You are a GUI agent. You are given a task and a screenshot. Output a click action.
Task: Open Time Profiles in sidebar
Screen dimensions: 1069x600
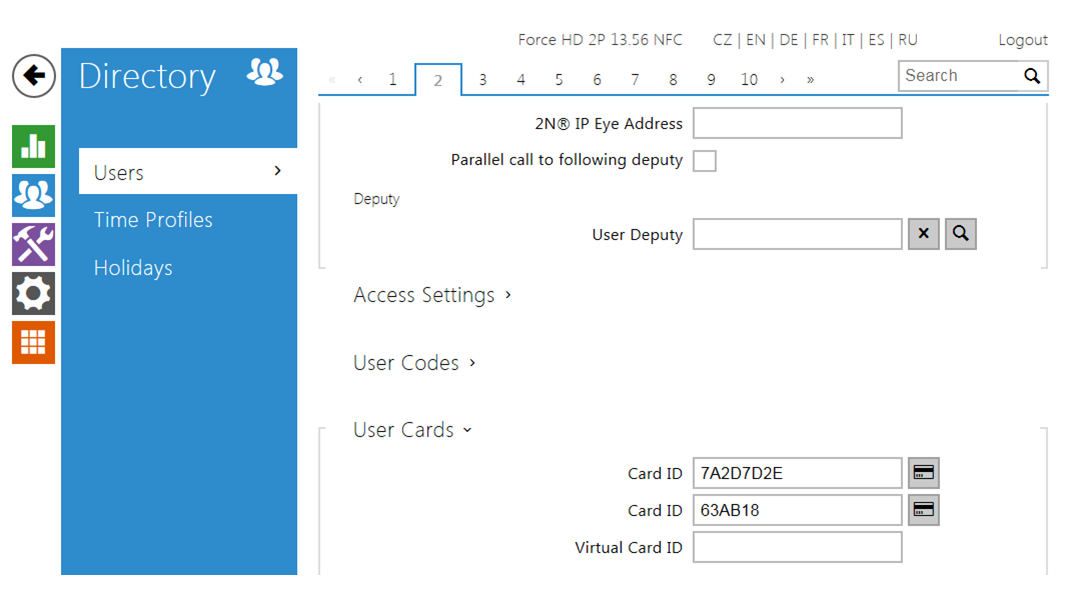click(153, 220)
